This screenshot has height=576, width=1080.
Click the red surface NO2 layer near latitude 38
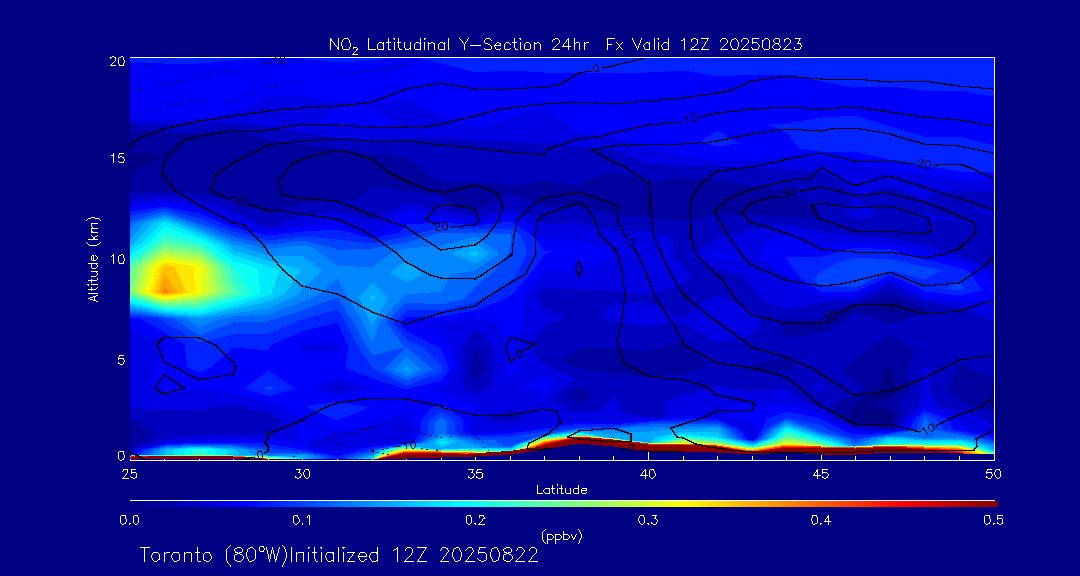580,439
